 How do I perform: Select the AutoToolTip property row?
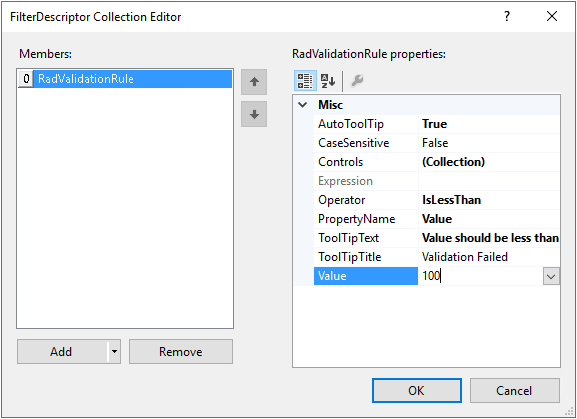pyautogui.click(x=436, y=124)
